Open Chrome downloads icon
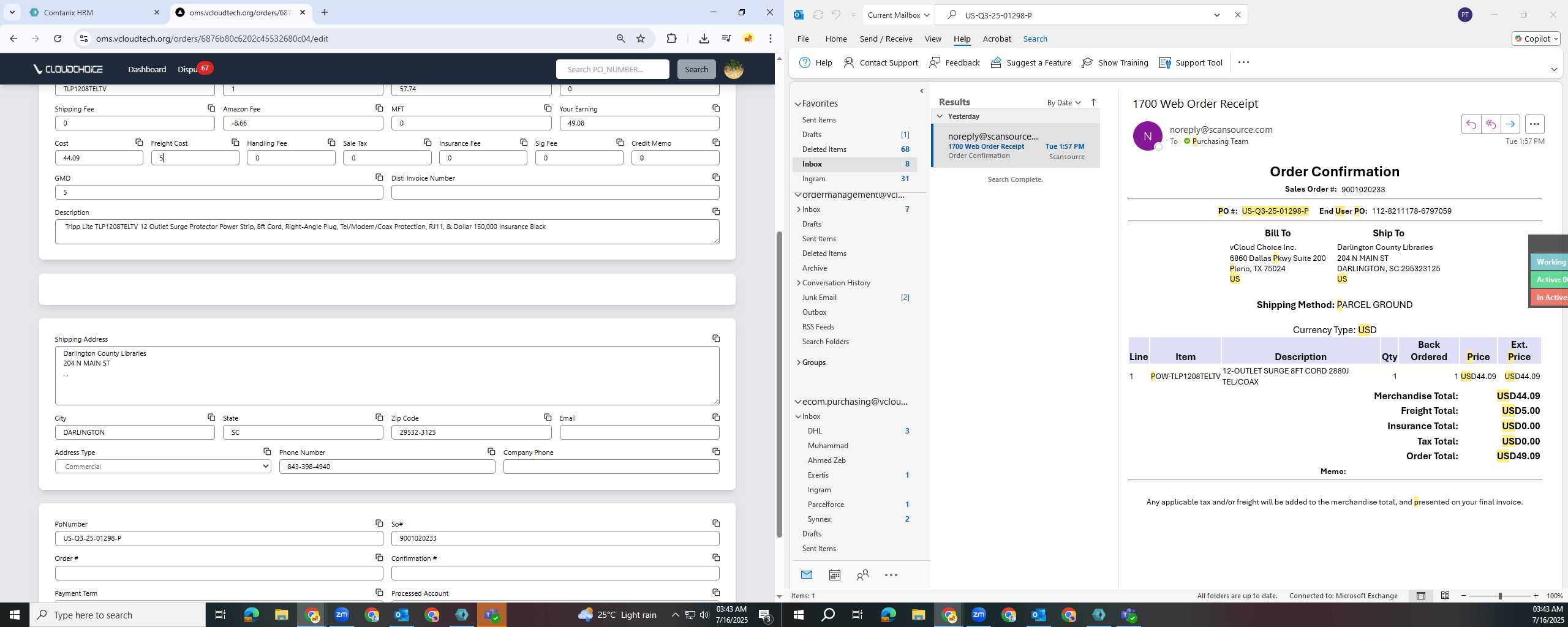1568x627 pixels. pos(704,39)
